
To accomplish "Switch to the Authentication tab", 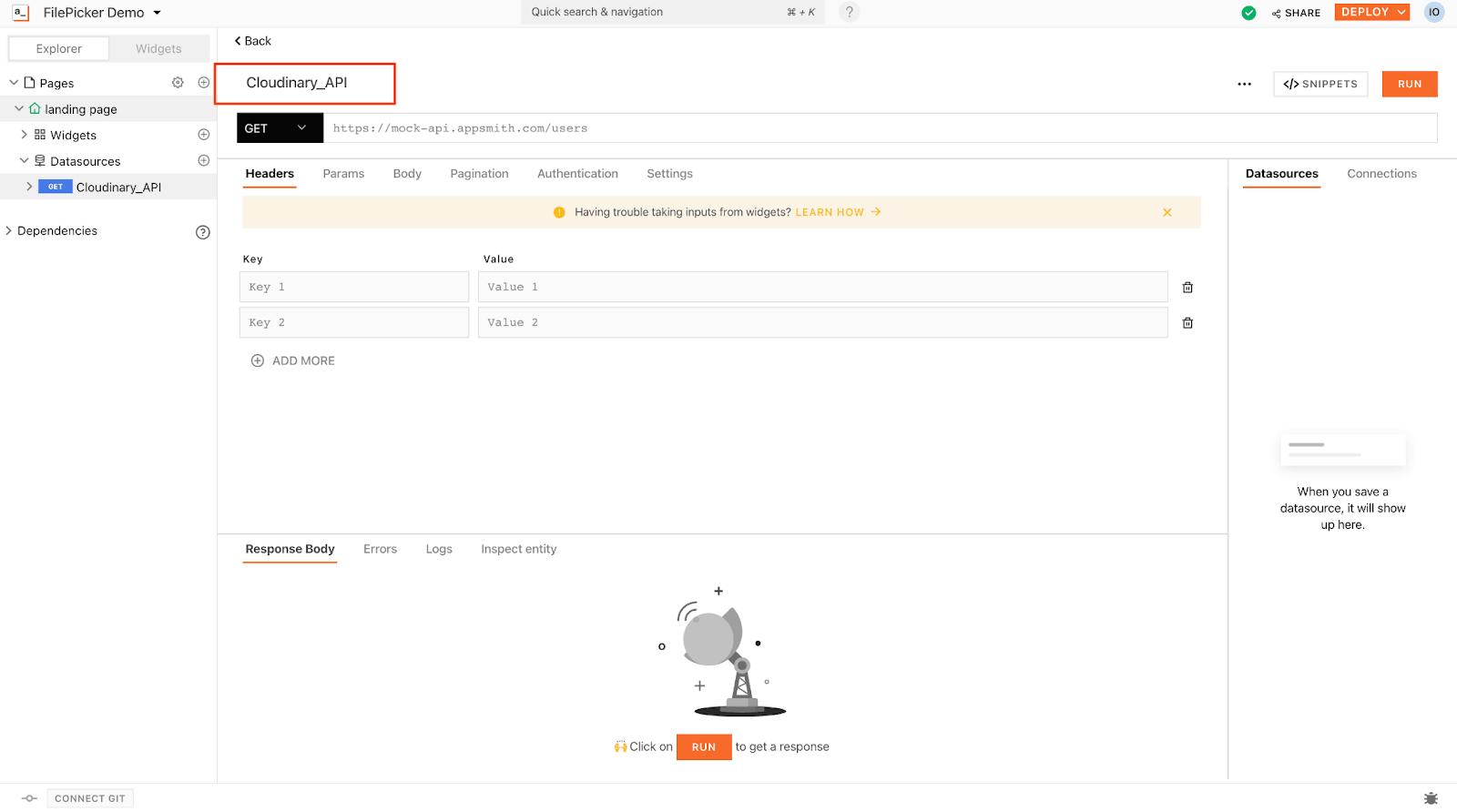I will pyautogui.click(x=577, y=174).
